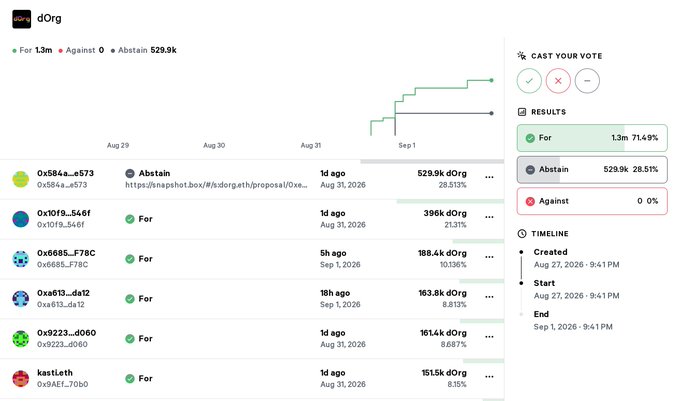
Task: Click the For legend entry showing 1.3m
Action: [x=33, y=50]
